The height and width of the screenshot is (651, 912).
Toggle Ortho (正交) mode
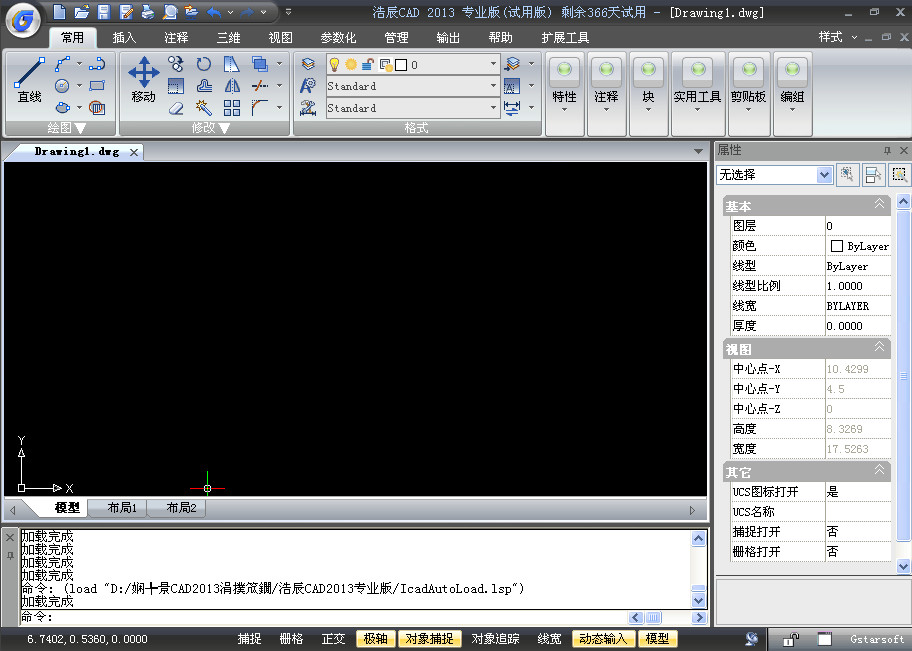[333, 639]
